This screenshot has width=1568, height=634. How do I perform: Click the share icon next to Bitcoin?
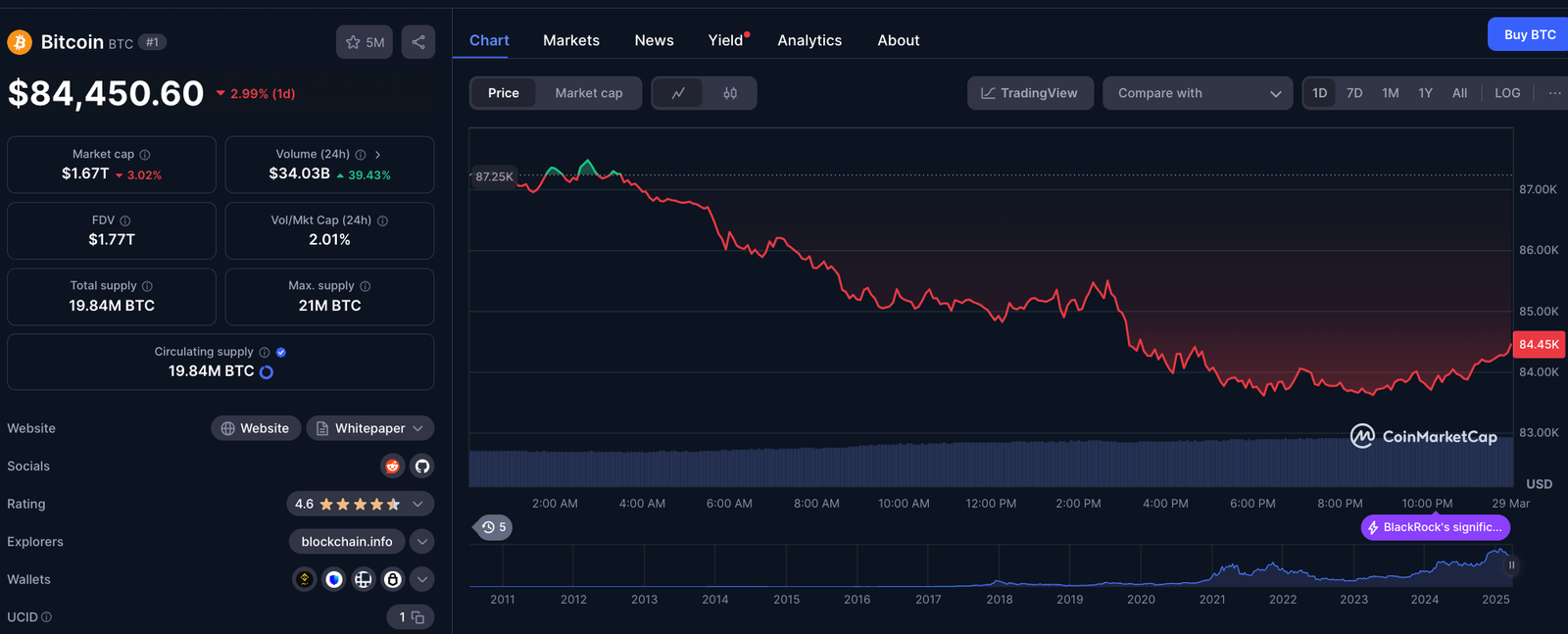[417, 42]
